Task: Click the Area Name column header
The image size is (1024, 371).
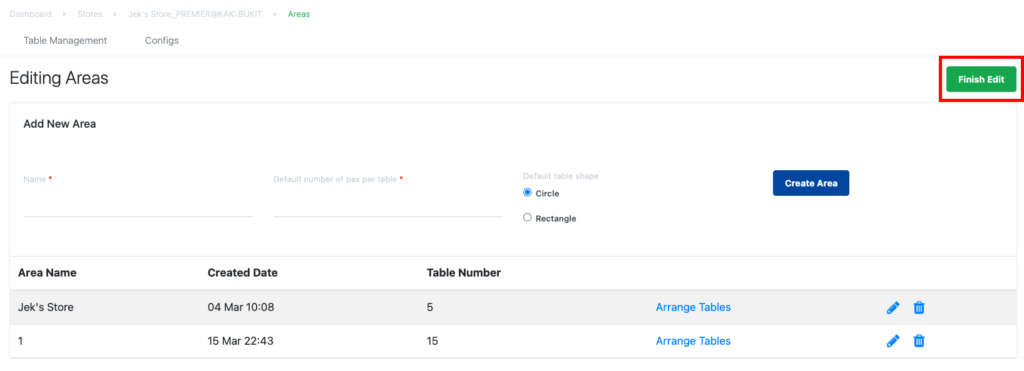Action: click(x=47, y=273)
